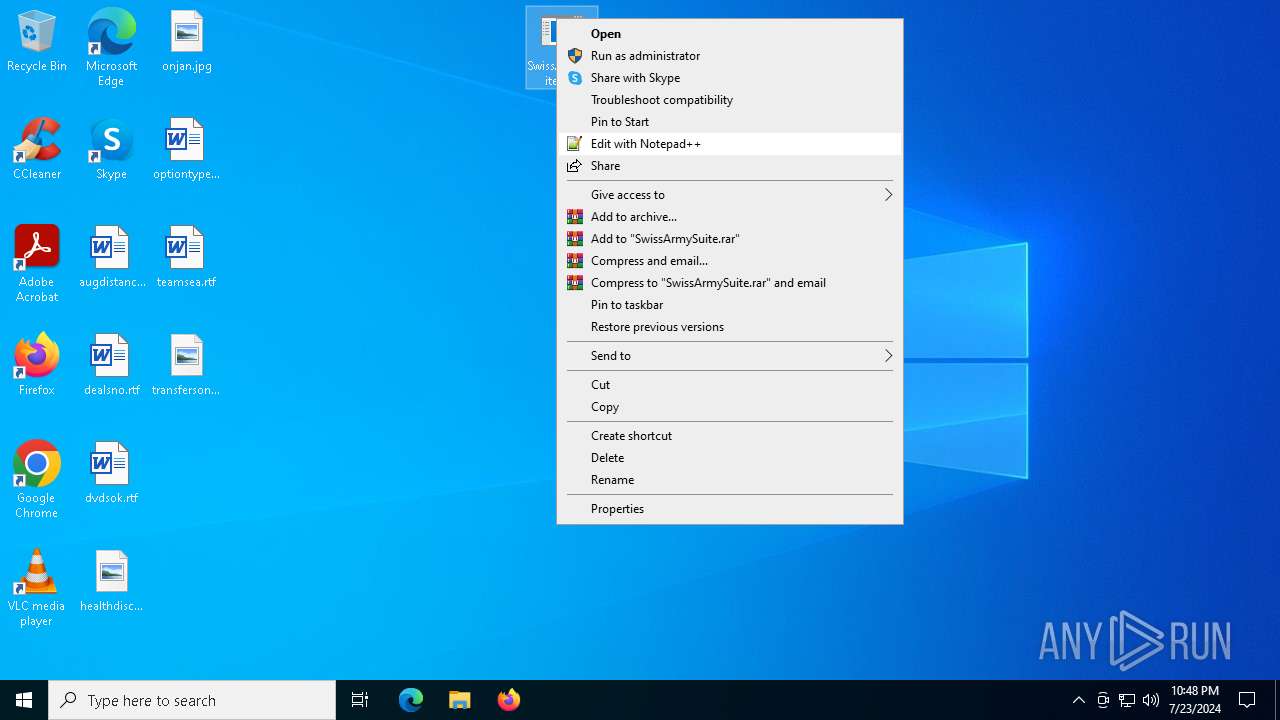Show hidden system tray icons
Image resolution: width=1280 pixels, height=720 pixels.
[1078, 700]
